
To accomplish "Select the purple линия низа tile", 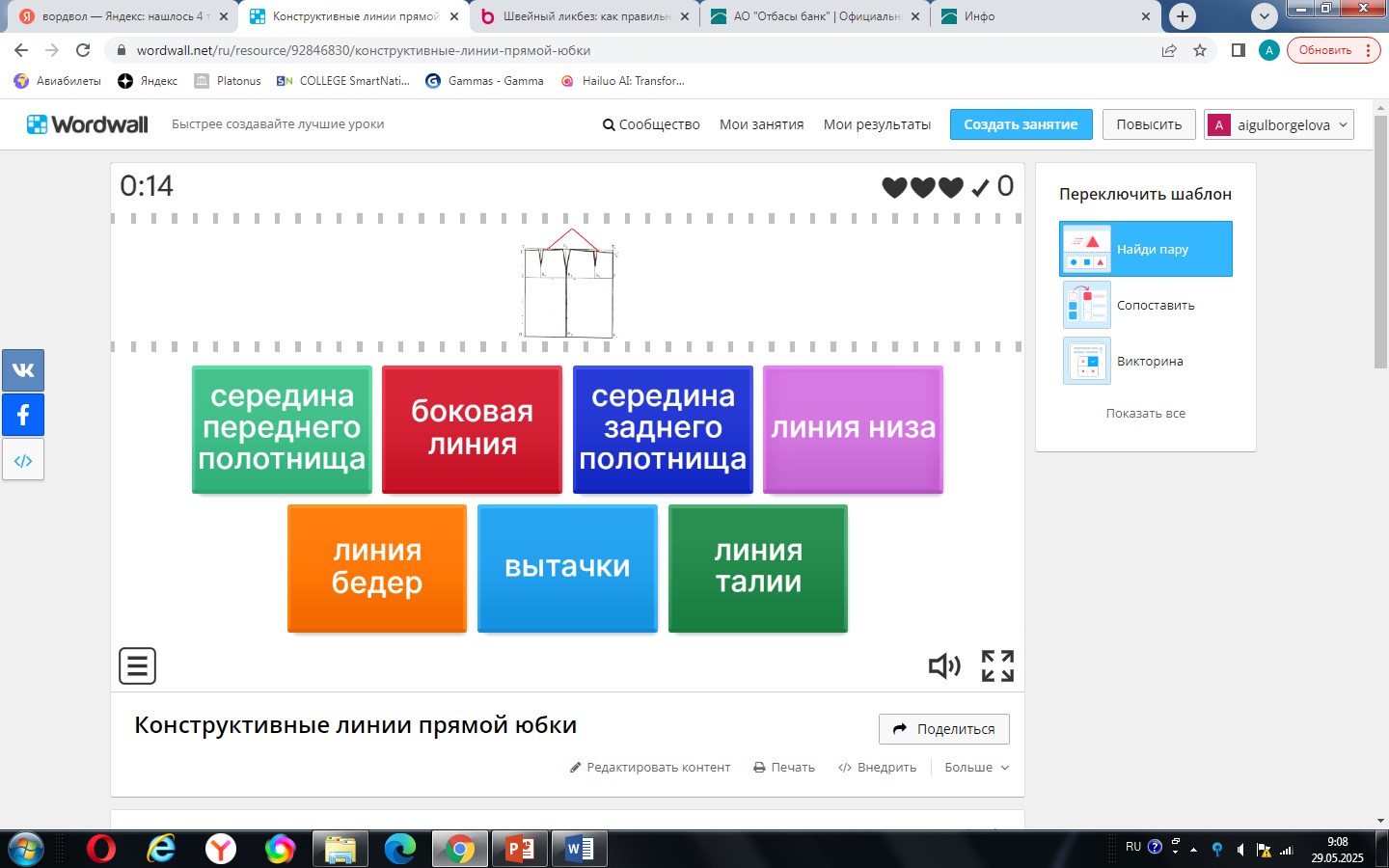I will (853, 430).
